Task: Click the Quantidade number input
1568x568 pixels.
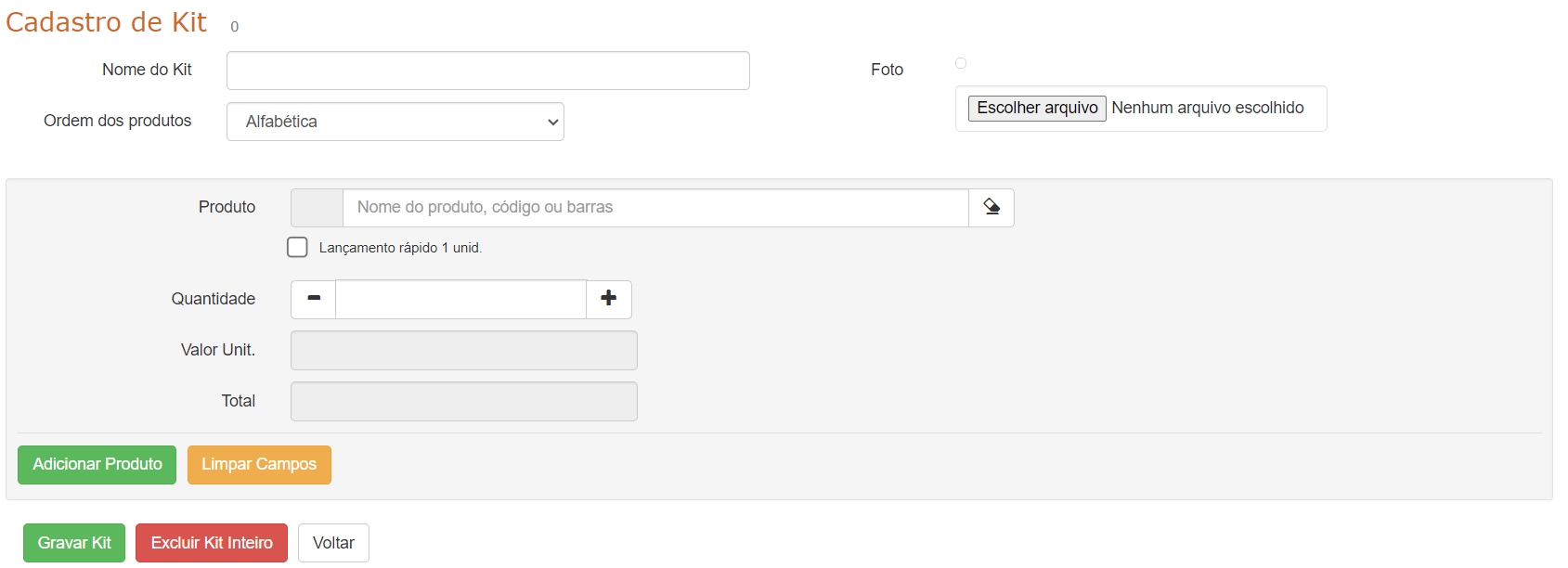Action: (x=460, y=299)
